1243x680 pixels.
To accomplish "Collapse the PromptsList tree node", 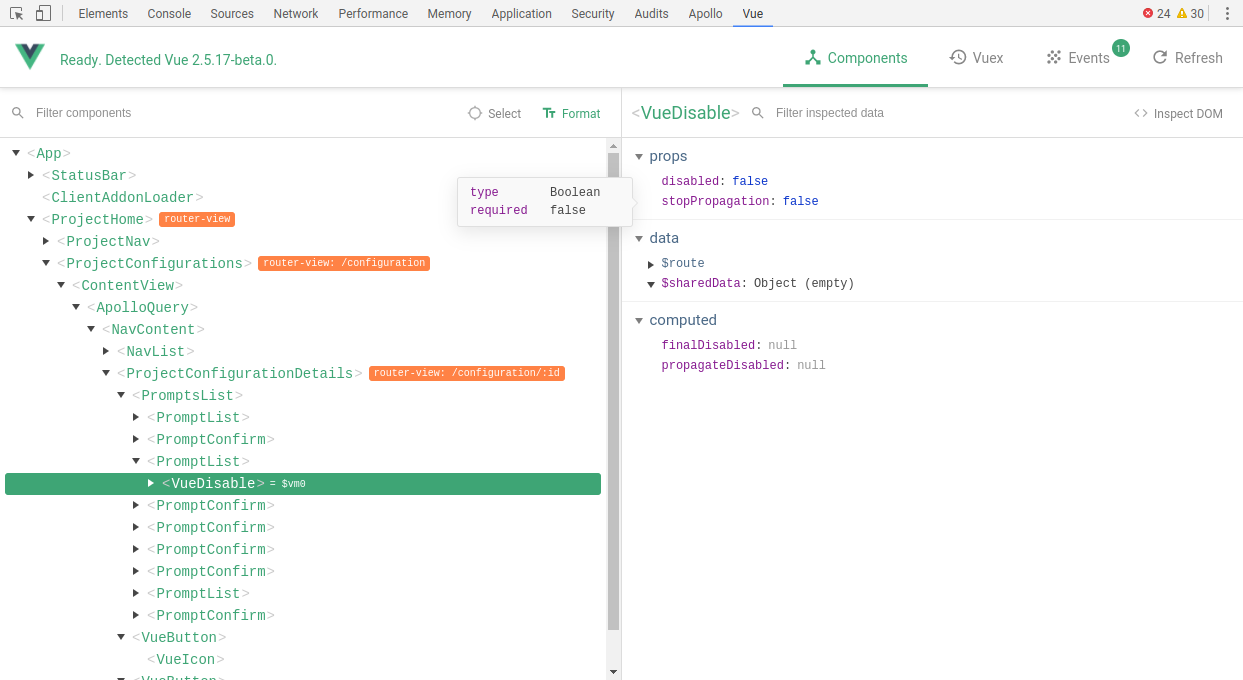I will click(121, 395).
